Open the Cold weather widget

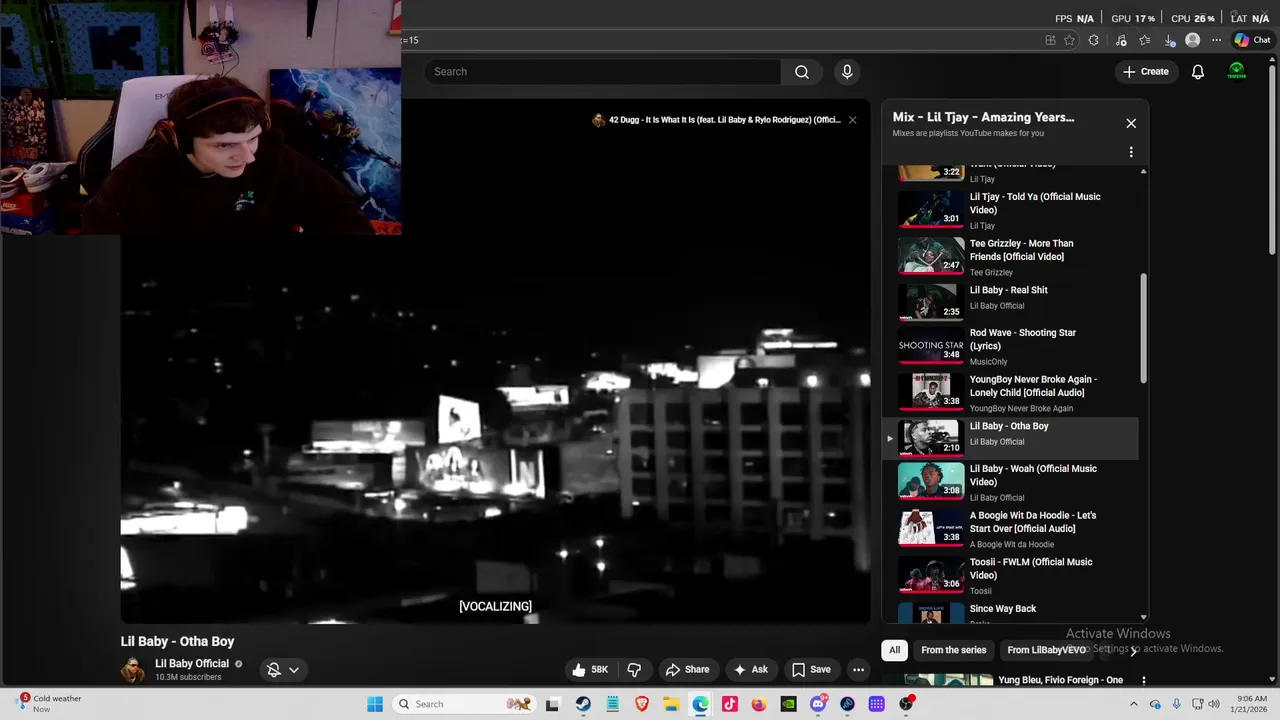50,704
